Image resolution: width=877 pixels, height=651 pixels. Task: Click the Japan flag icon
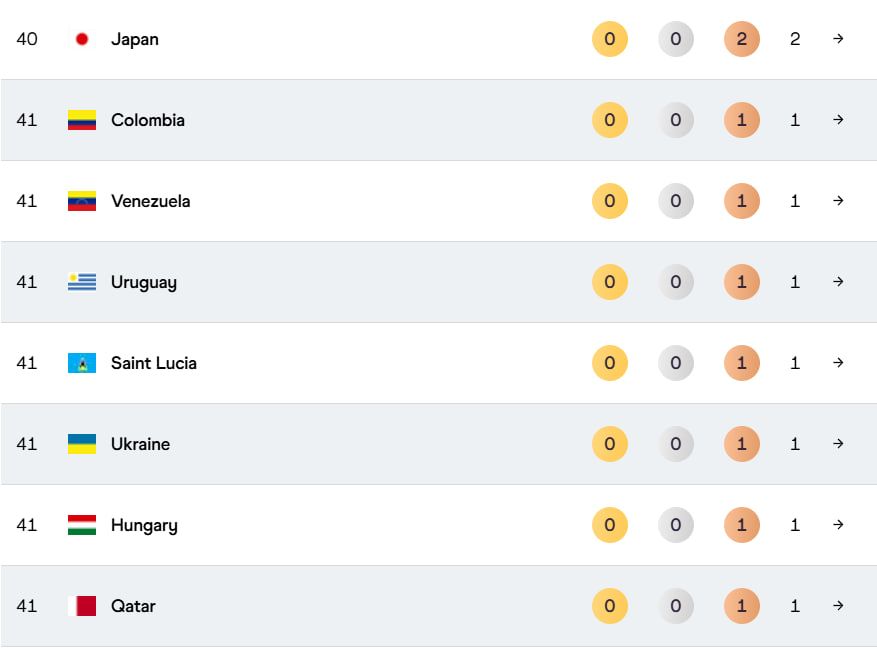tap(82, 39)
